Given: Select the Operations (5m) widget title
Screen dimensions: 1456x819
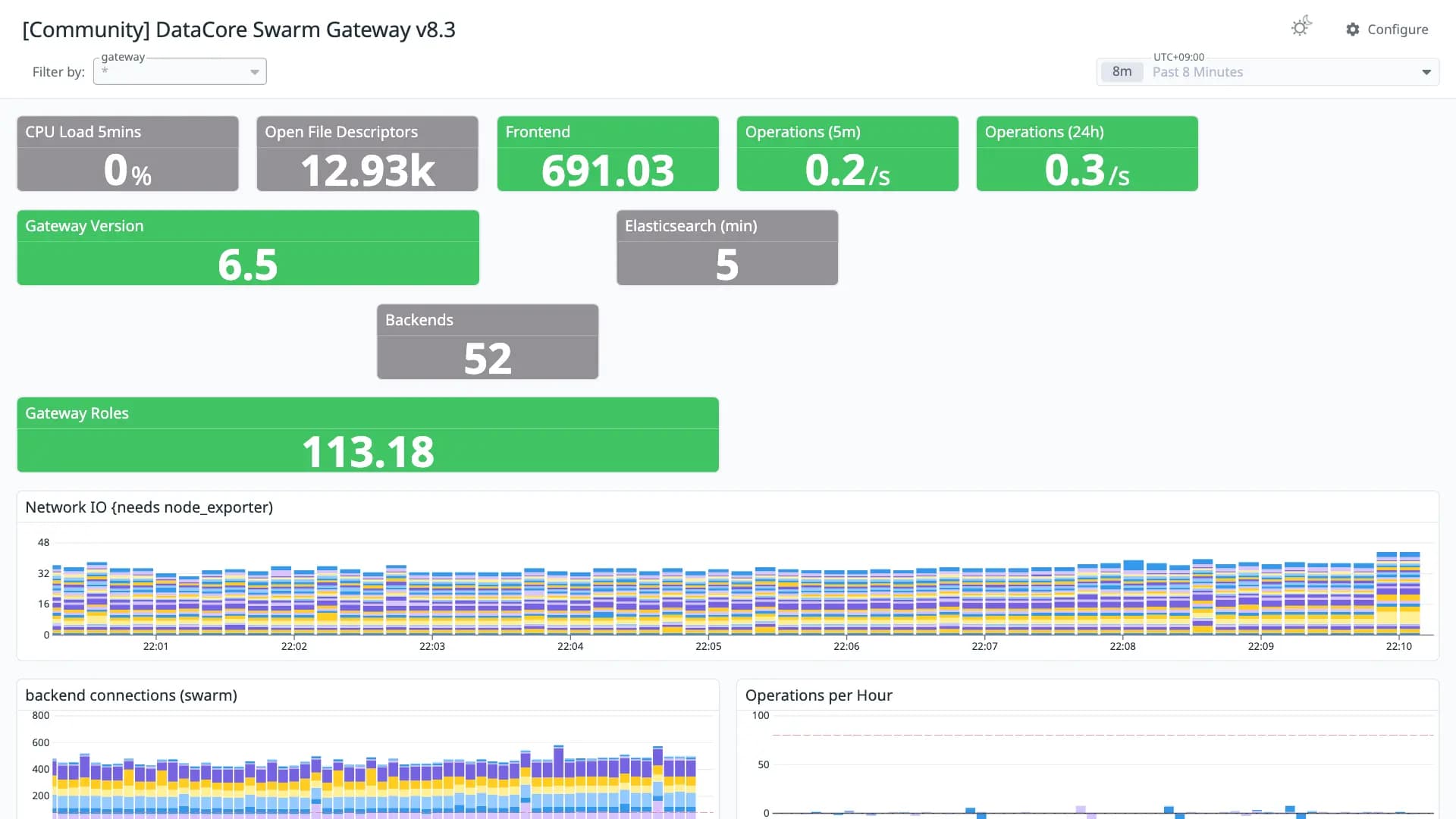Looking at the screenshot, I should click(x=802, y=132).
